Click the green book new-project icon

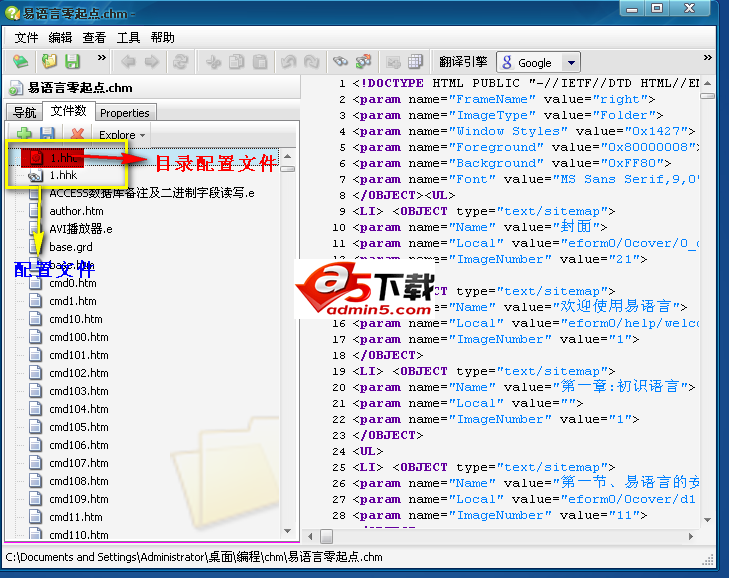coord(21,61)
